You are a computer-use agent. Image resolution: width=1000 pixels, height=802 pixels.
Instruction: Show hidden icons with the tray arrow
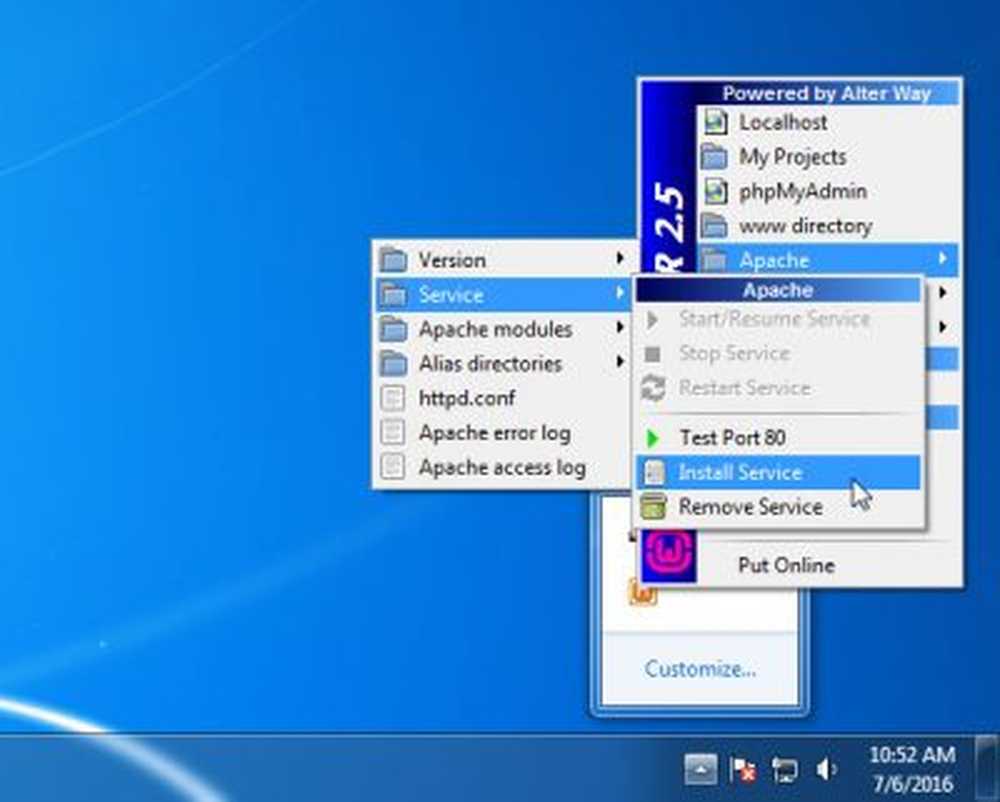[x=701, y=769]
